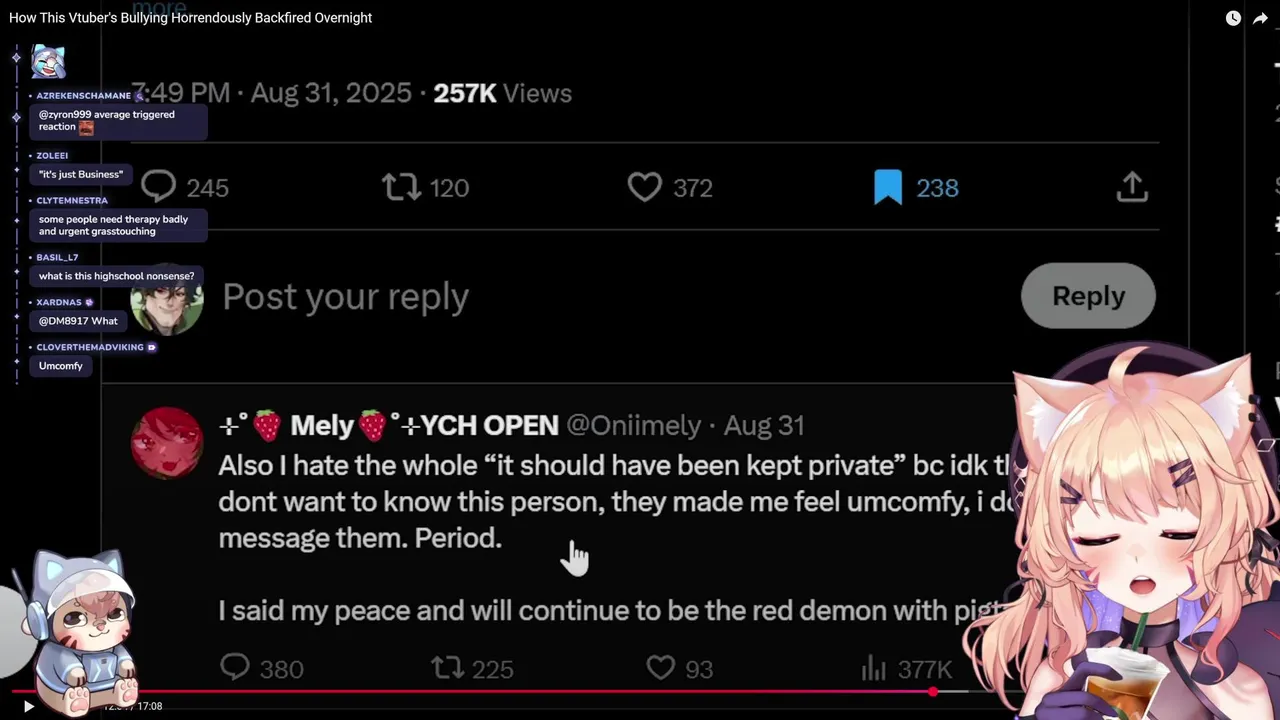The width and height of the screenshot is (1280, 720).
Task: Click the video title at the top
Action: pos(190,18)
